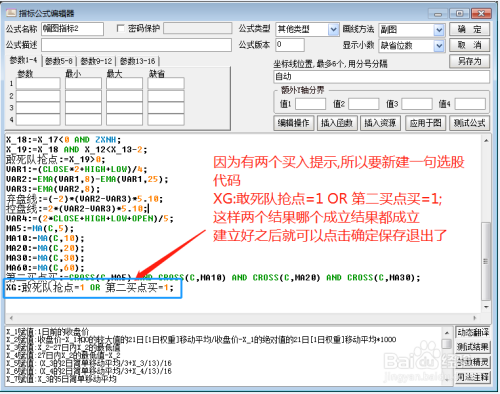The width and height of the screenshot is (500, 394).
Task: Click row 1 最小 field
Action: pos(83,83)
